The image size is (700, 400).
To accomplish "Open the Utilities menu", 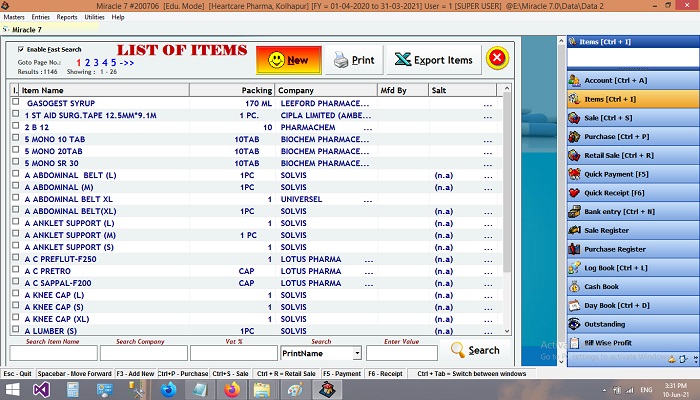I will (94, 17).
